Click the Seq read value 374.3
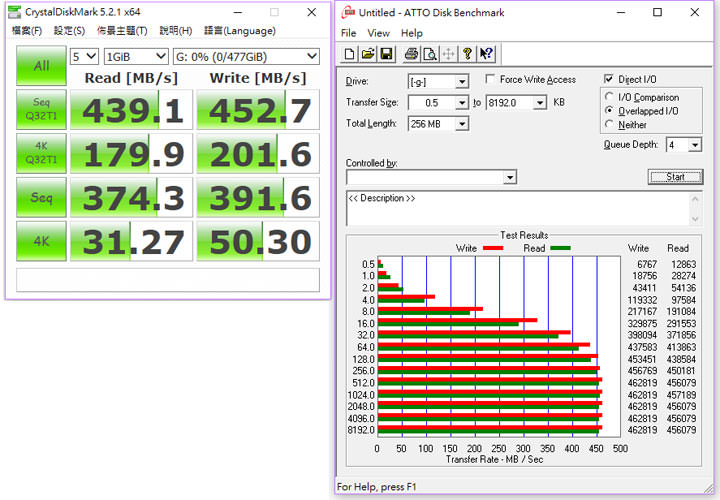The height and width of the screenshot is (500, 720). click(x=131, y=197)
